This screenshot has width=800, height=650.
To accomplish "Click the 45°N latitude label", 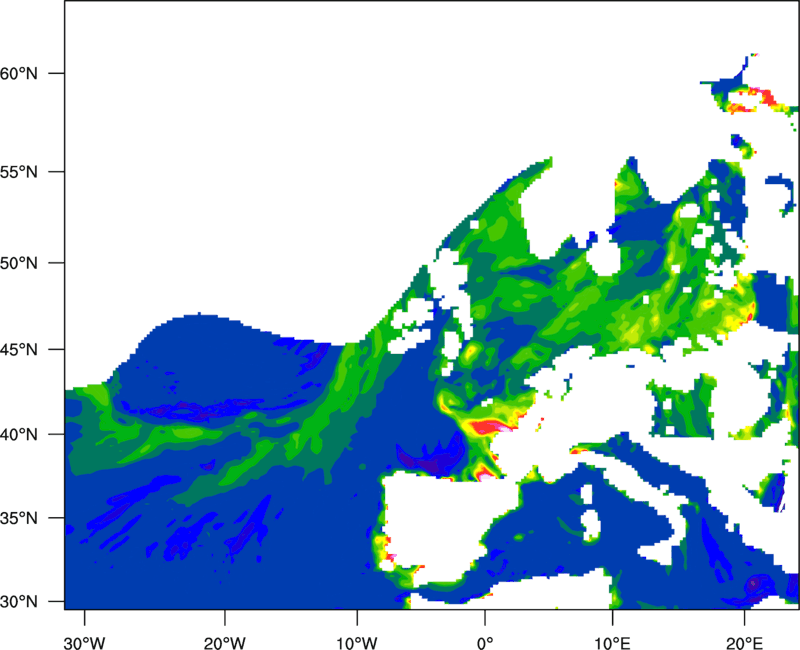I will [x=19, y=350].
